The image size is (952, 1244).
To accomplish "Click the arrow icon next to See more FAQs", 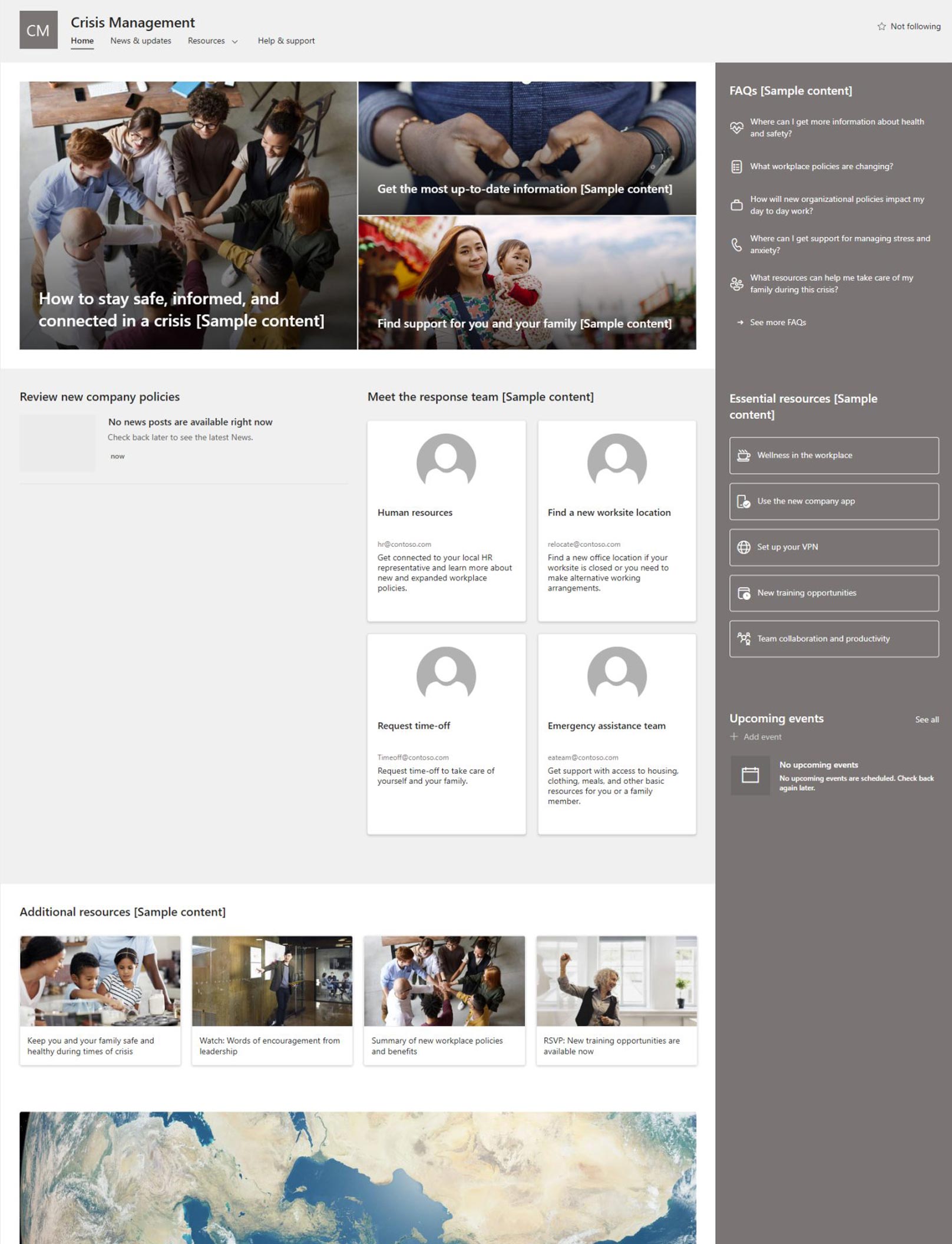I will tap(741, 322).
